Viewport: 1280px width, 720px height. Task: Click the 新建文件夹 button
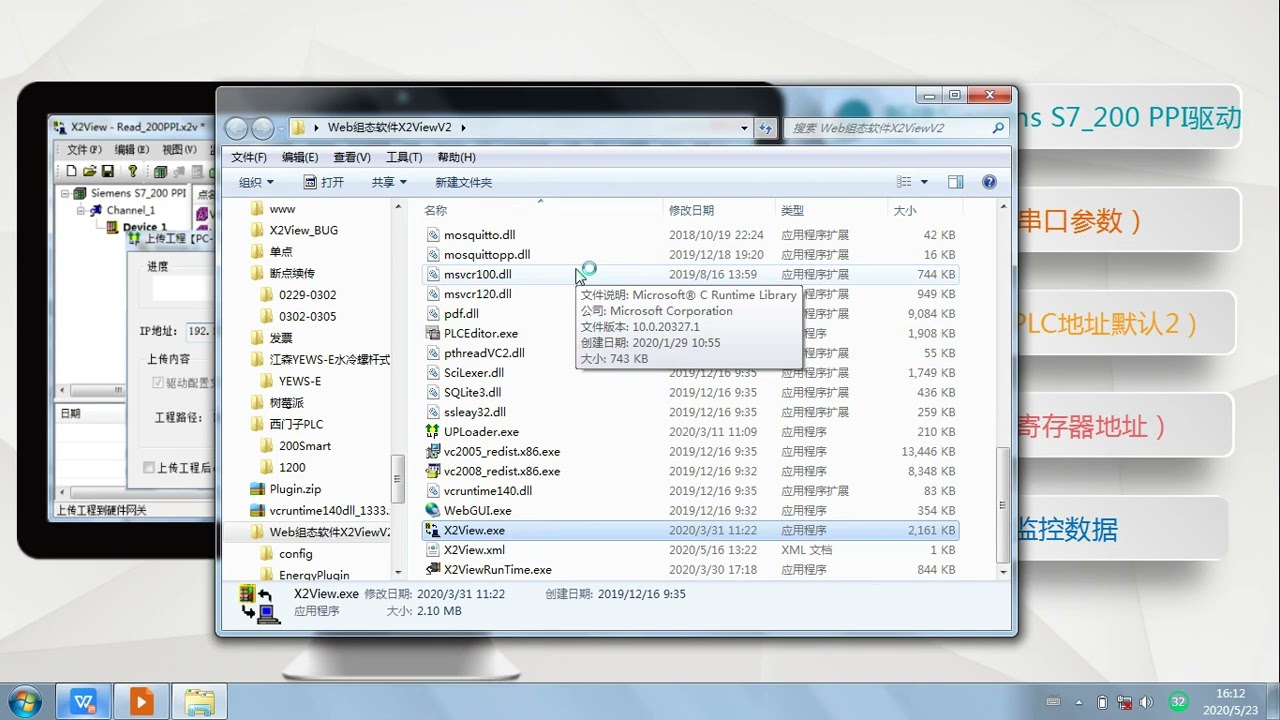click(x=463, y=182)
